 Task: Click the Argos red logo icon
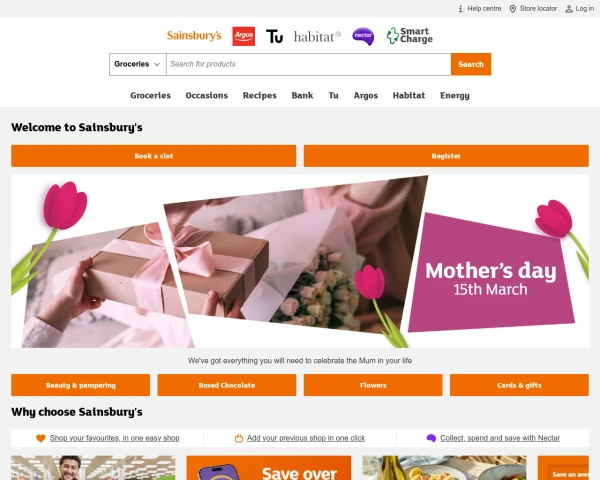243,36
